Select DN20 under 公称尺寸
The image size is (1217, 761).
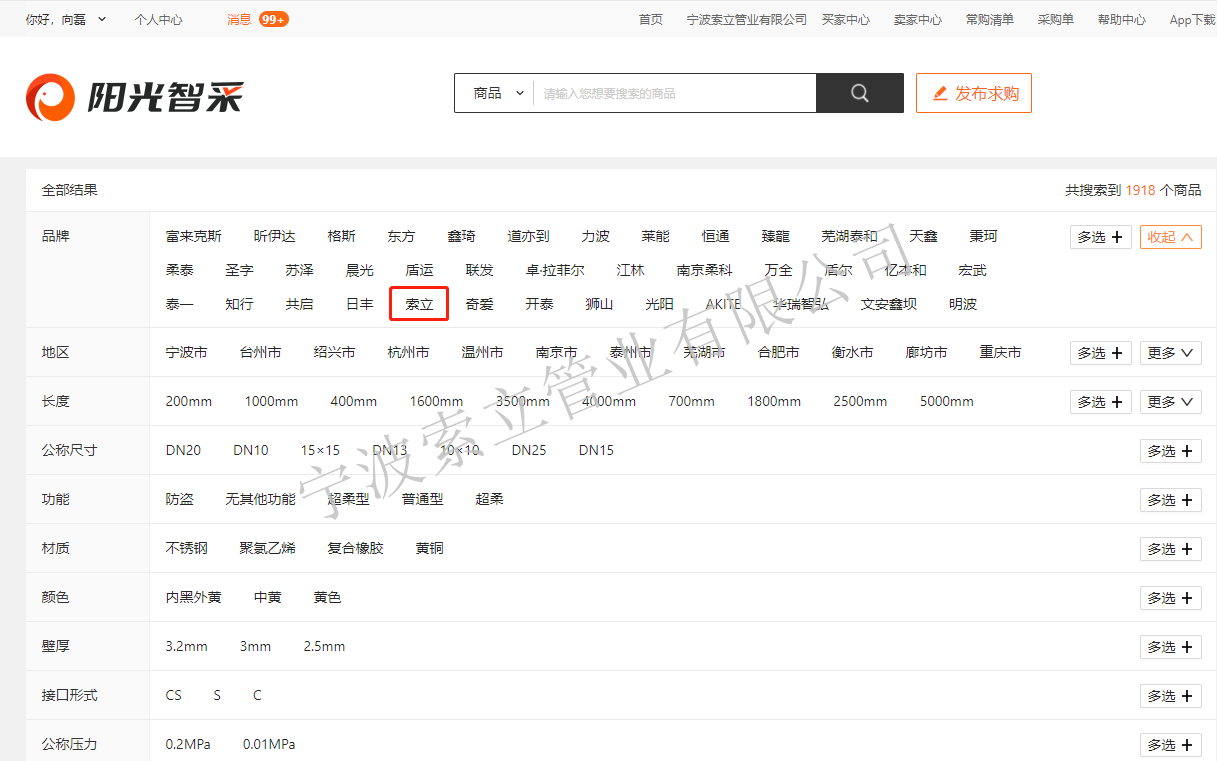183,450
